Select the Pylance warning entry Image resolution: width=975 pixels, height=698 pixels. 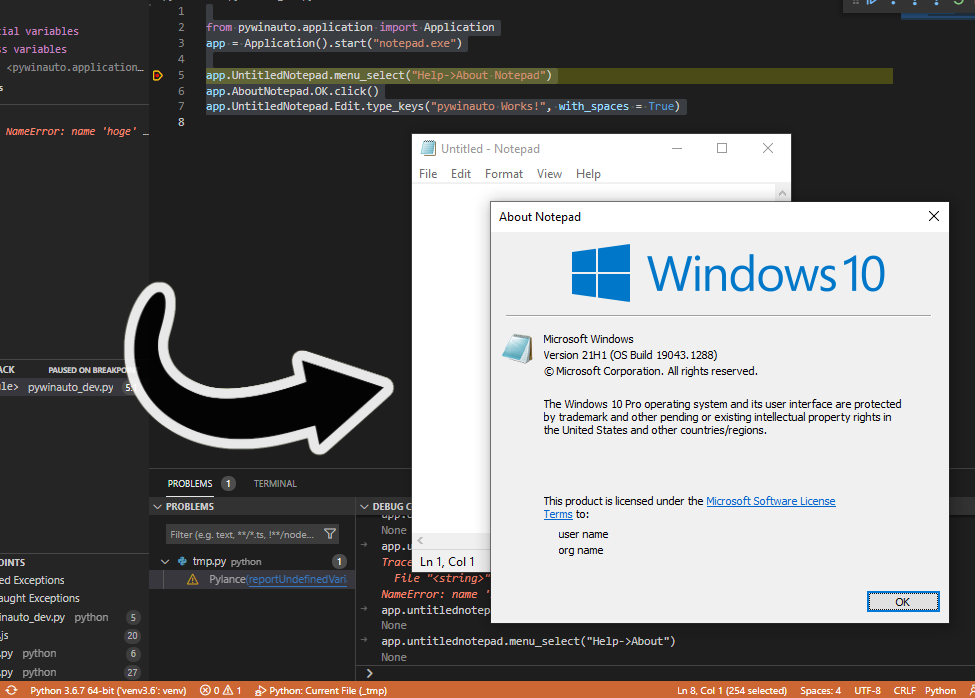pyautogui.click(x=265, y=580)
